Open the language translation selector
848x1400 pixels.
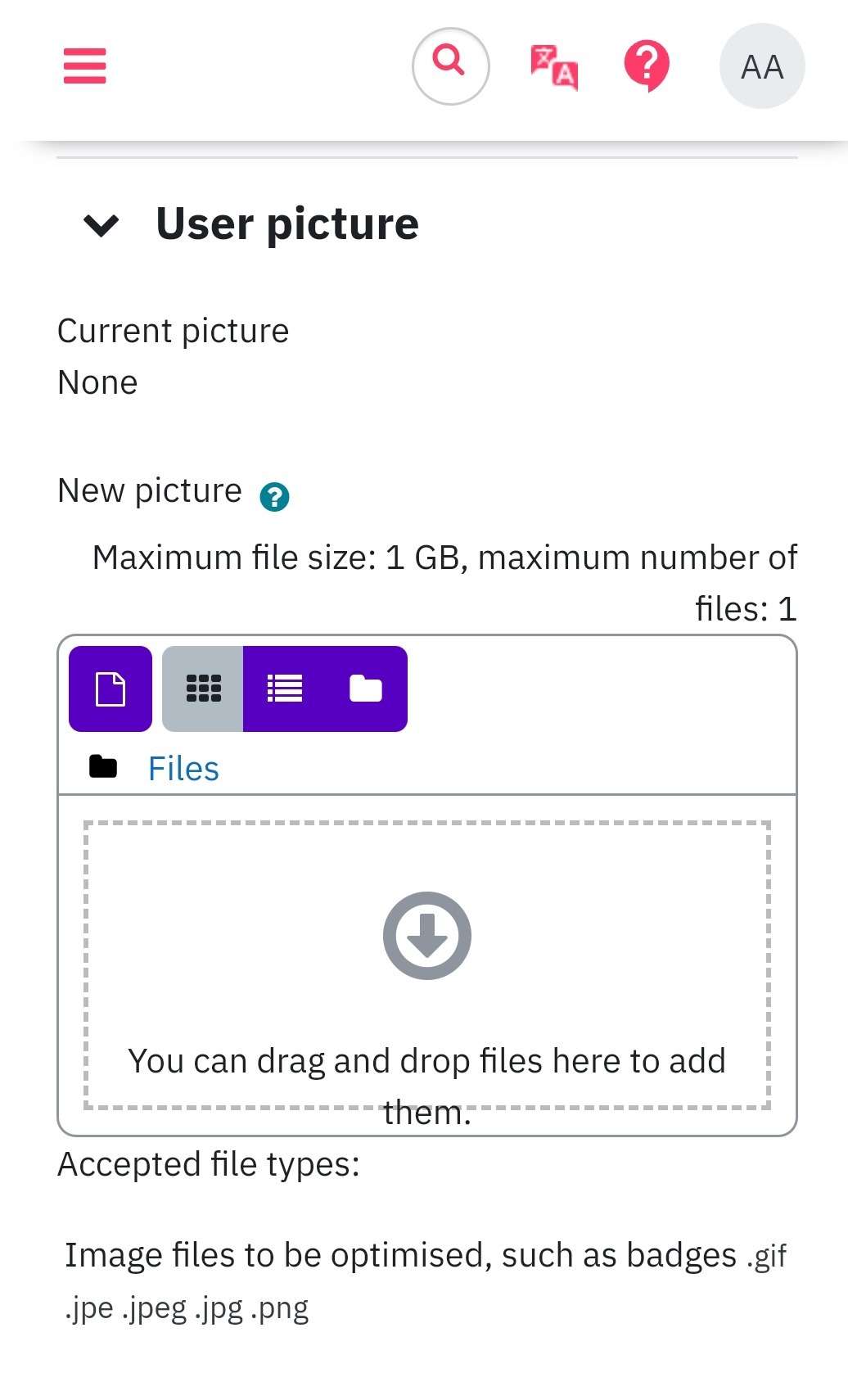[554, 67]
